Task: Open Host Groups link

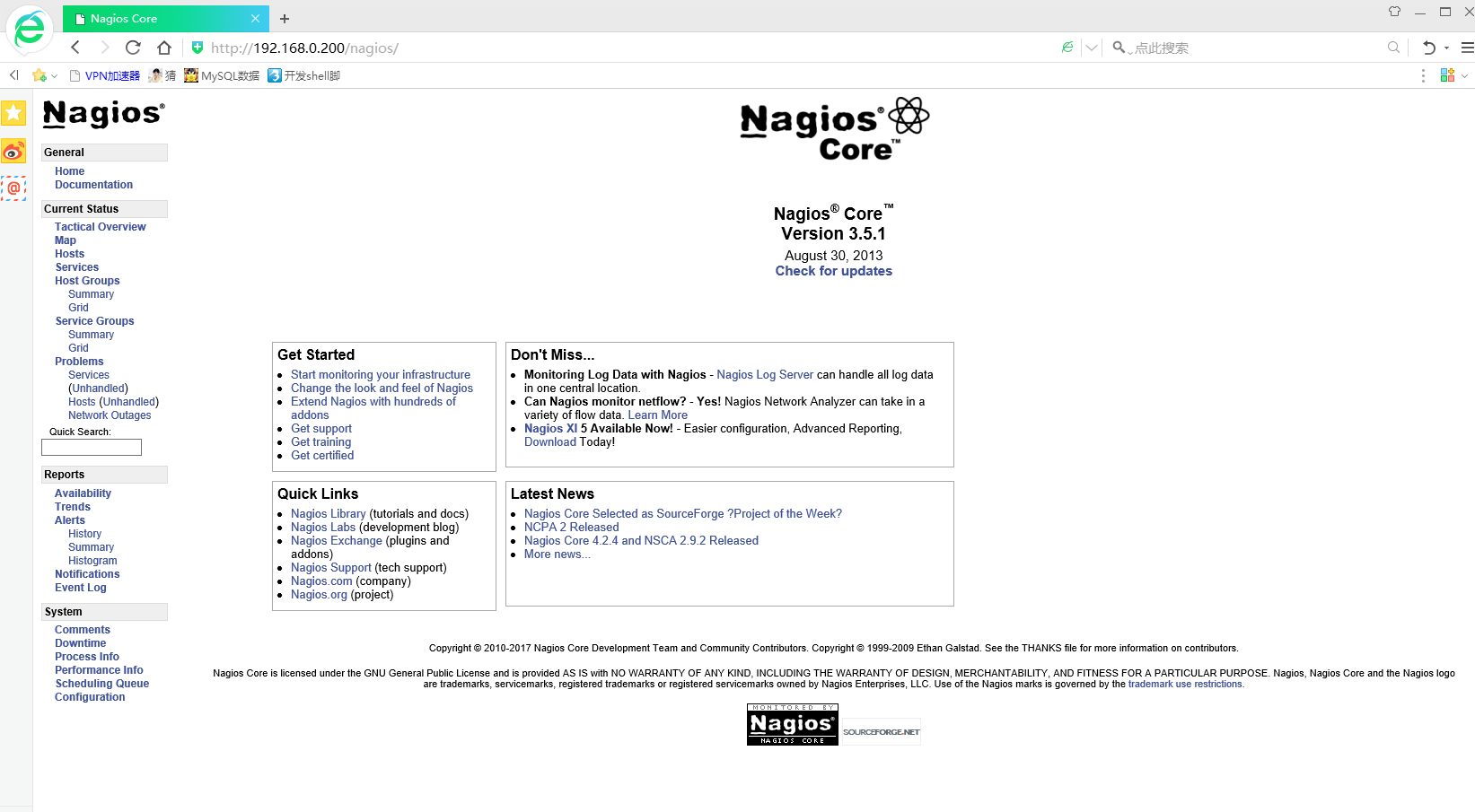Action: pos(87,281)
